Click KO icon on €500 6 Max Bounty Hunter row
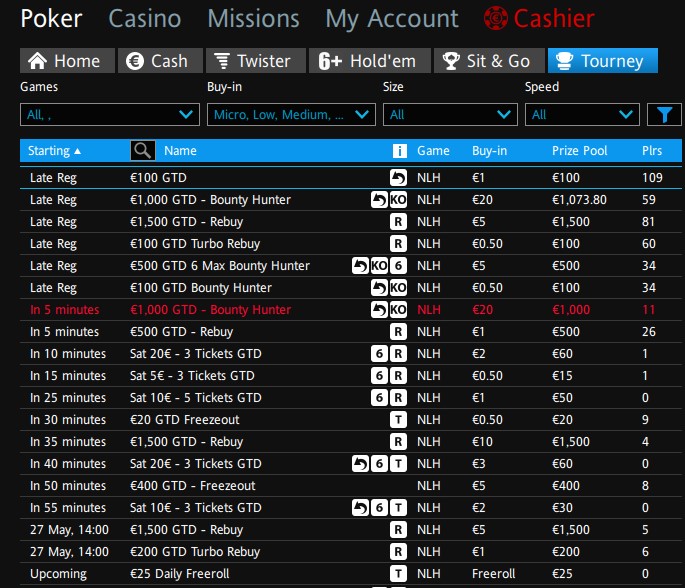The width and height of the screenshot is (685, 588). (x=379, y=266)
